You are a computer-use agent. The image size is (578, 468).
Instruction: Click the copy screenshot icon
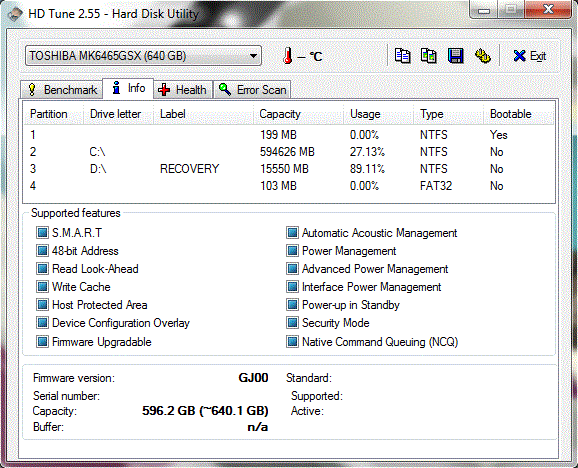429,56
